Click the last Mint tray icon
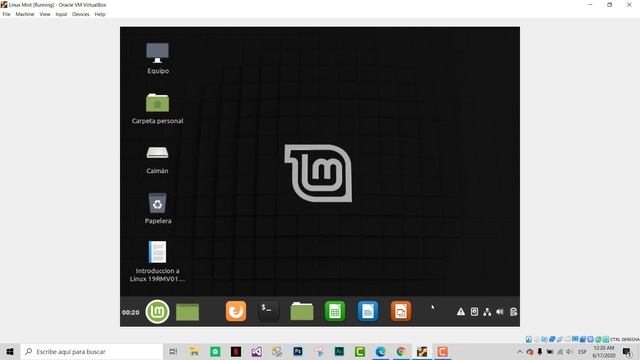The width and height of the screenshot is (640, 360). tap(513, 312)
